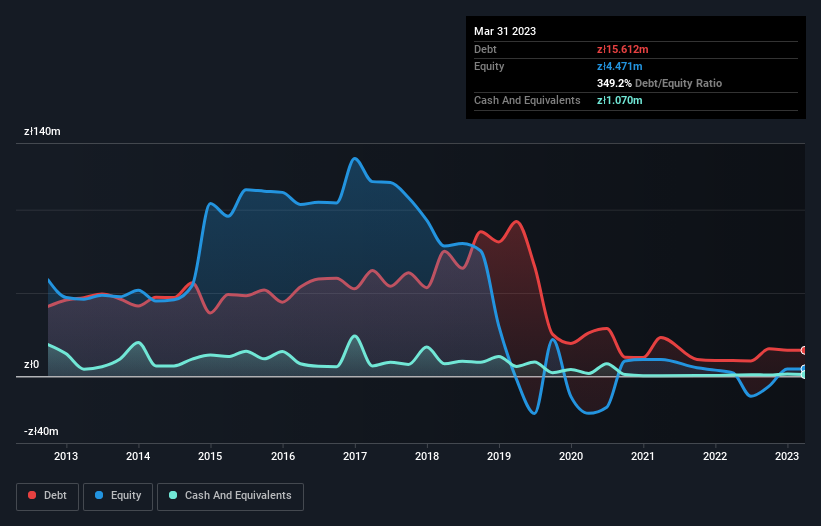Click the 2021 x-axis label
821x526 pixels.
(x=642, y=456)
